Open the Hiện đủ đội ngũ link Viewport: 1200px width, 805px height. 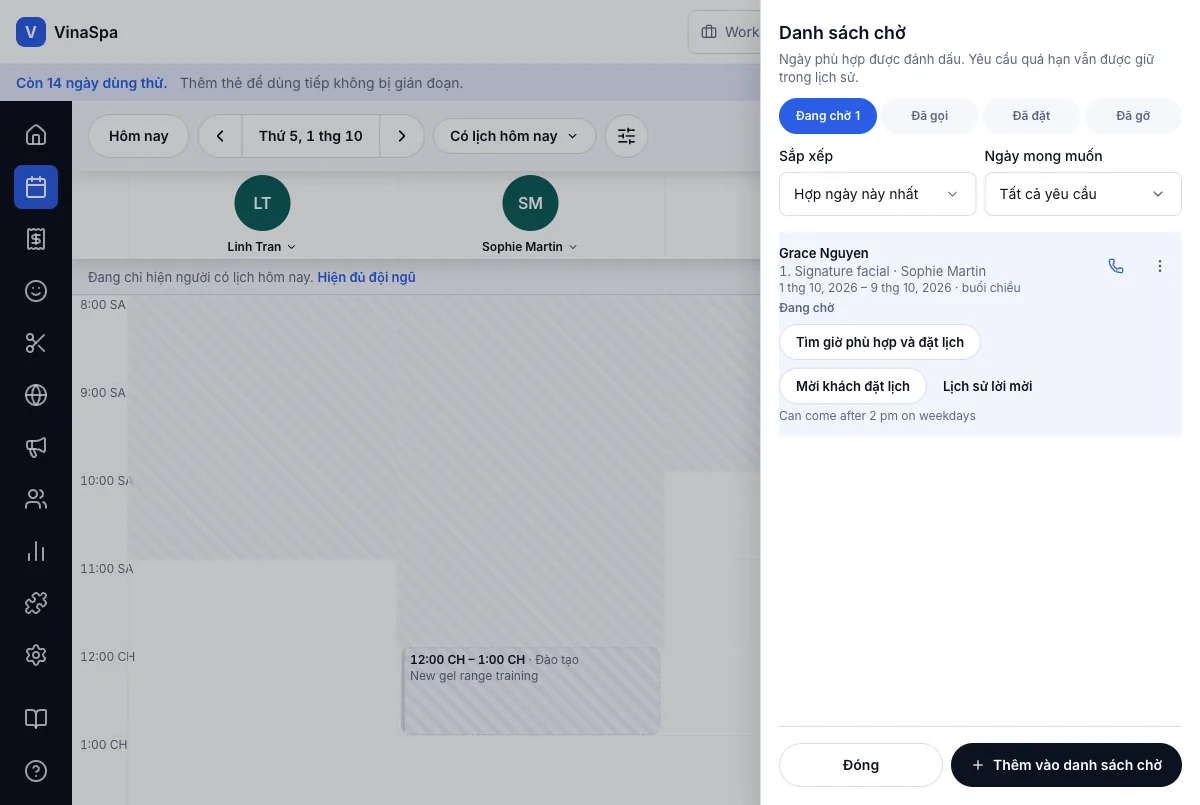(x=366, y=277)
